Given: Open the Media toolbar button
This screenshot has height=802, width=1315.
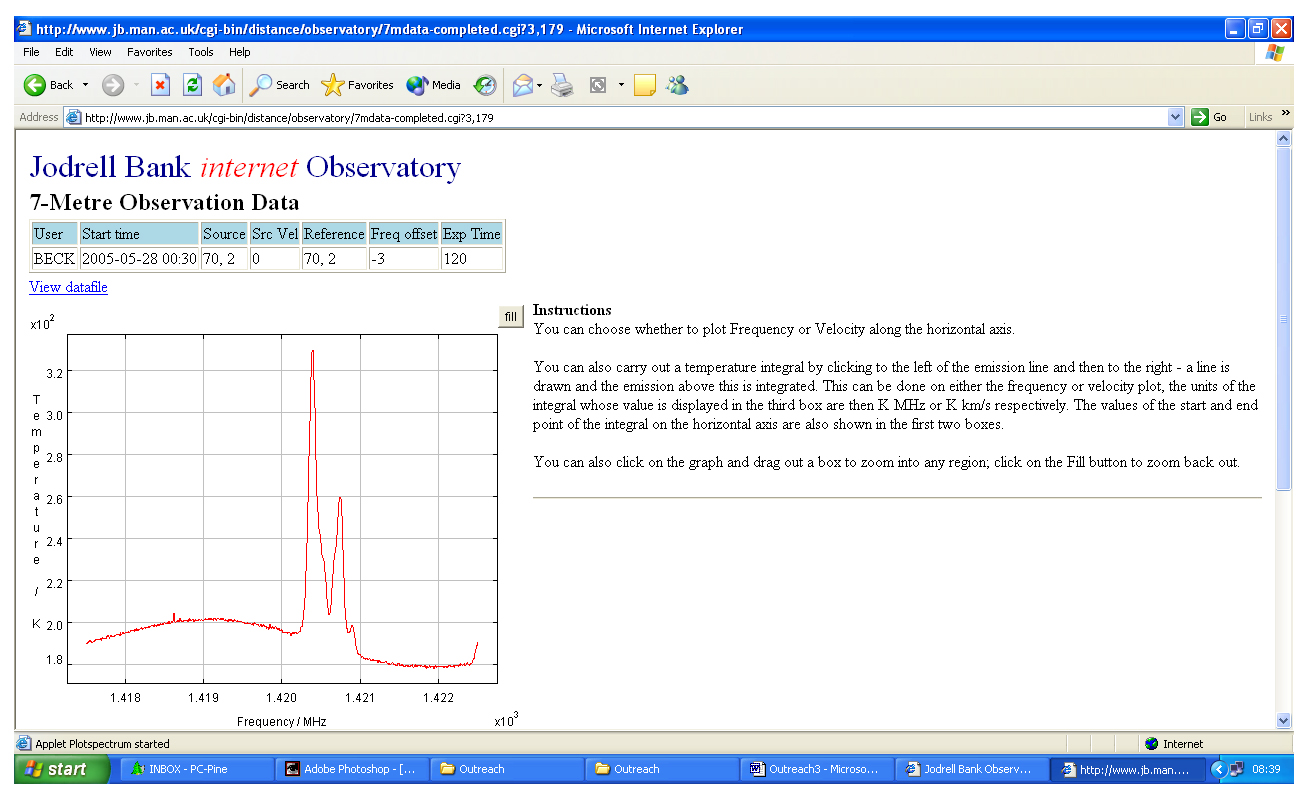Looking at the screenshot, I should 434,85.
